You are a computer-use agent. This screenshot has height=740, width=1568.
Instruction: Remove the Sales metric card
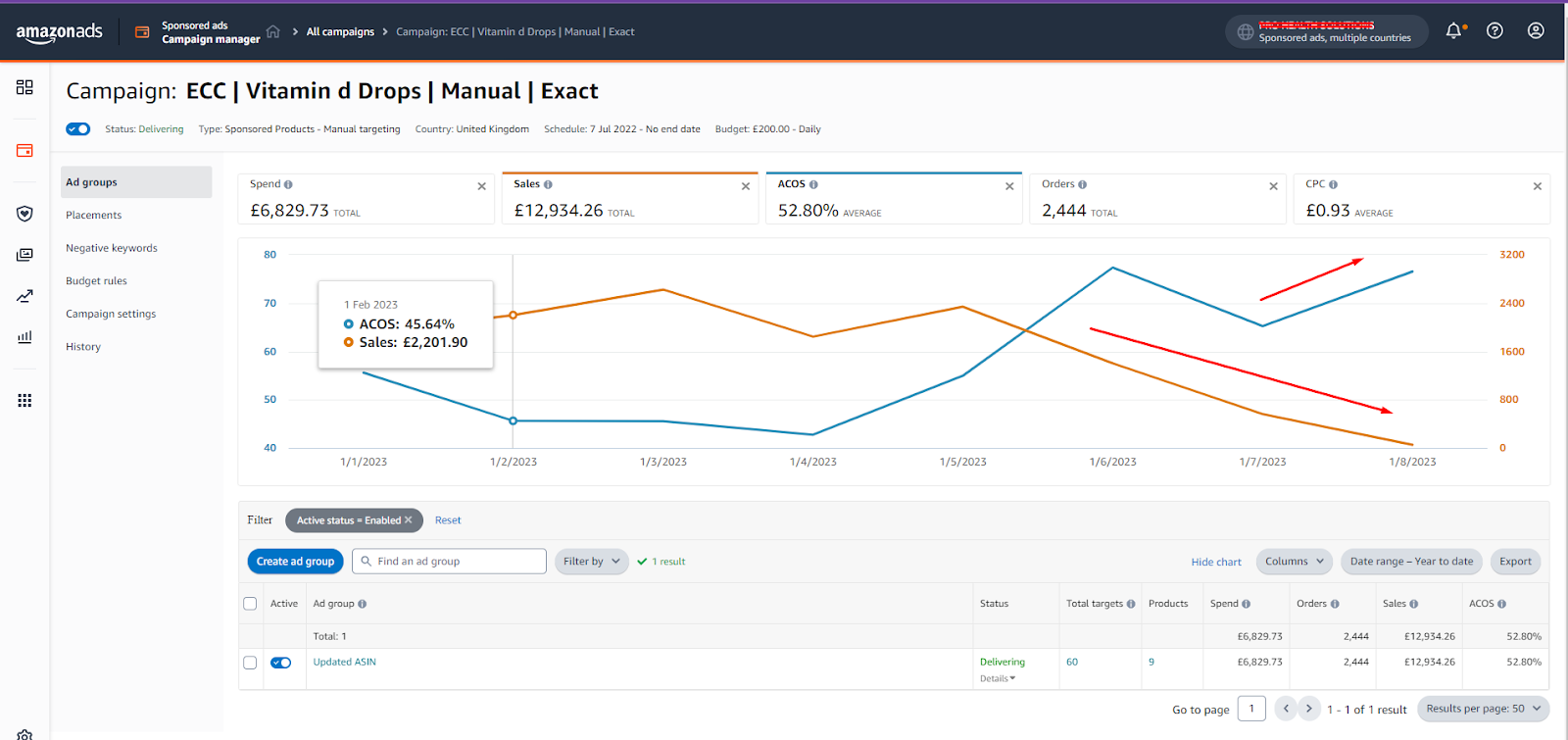tap(746, 186)
